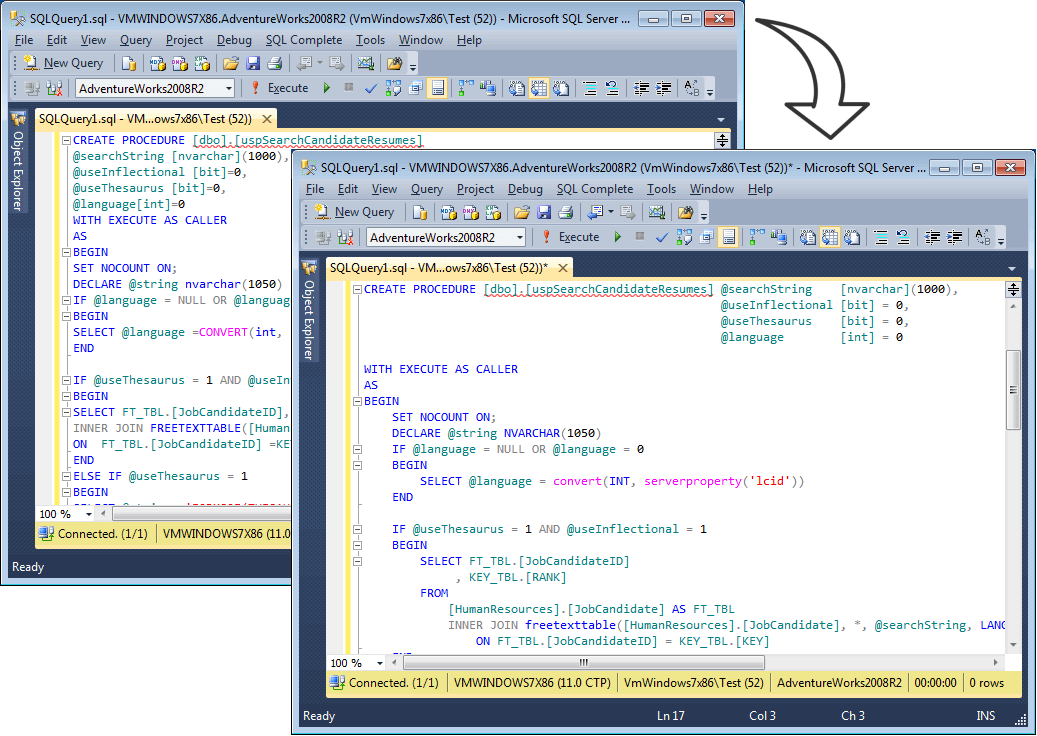Screen dimensions: 1037x736
Task: Open the Activity Monitor icon in front window
Action: coord(656,212)
